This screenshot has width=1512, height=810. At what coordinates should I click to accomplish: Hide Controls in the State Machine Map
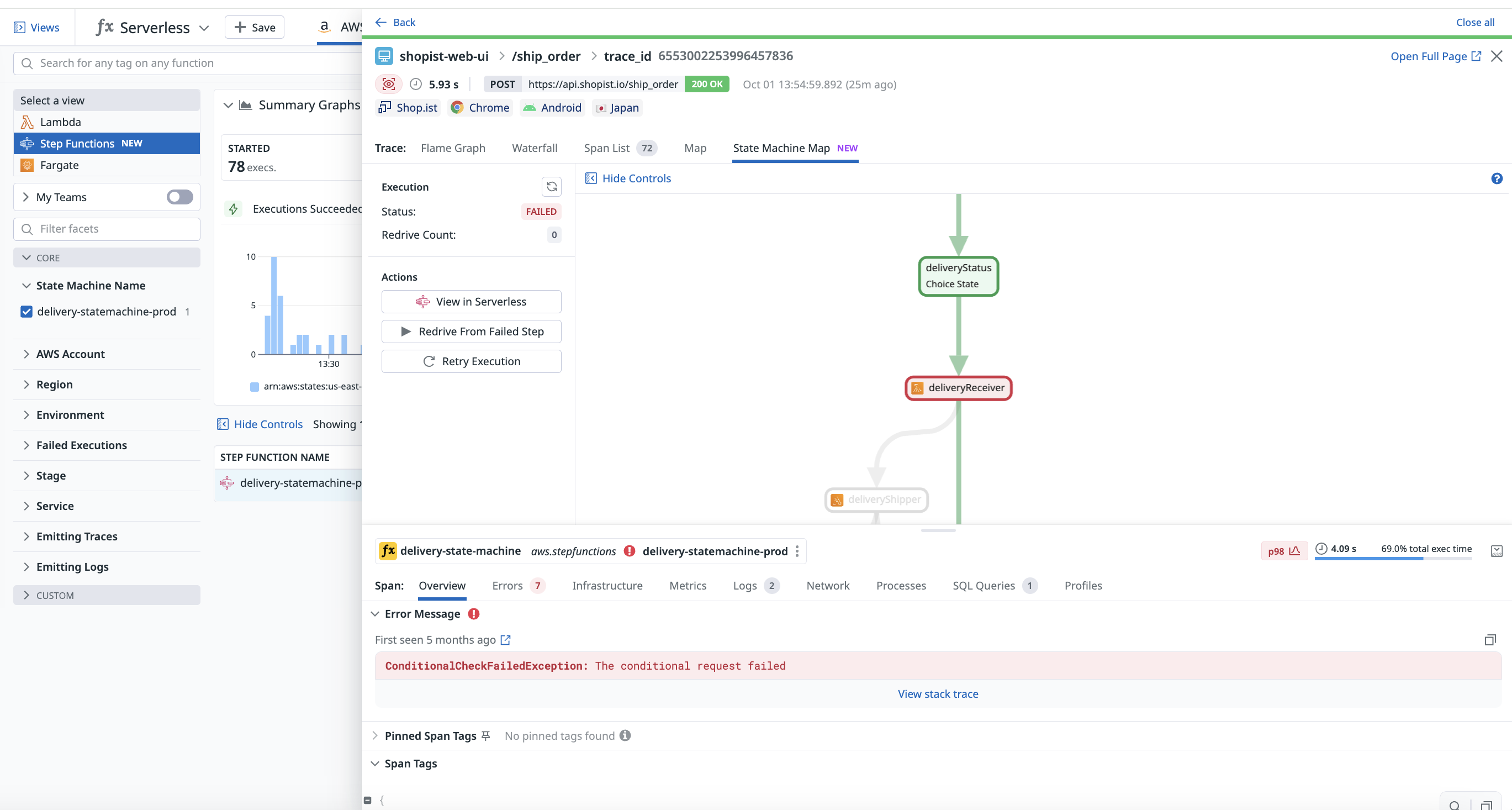pos(627,178)
